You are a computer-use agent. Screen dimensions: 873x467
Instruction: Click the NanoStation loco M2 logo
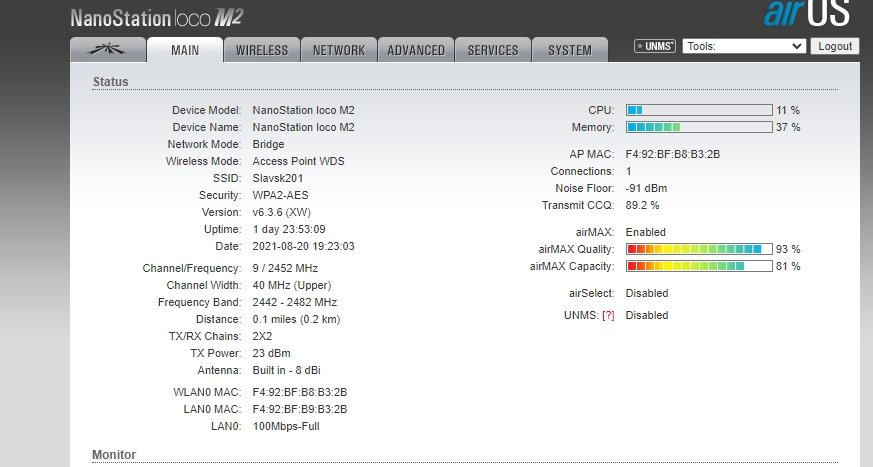pyautogui.click(x=157, y=18)
